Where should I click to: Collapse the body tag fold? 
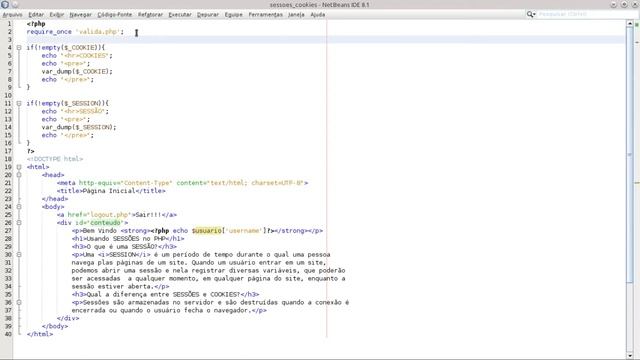pyautogui.click(x=19, y=207)
